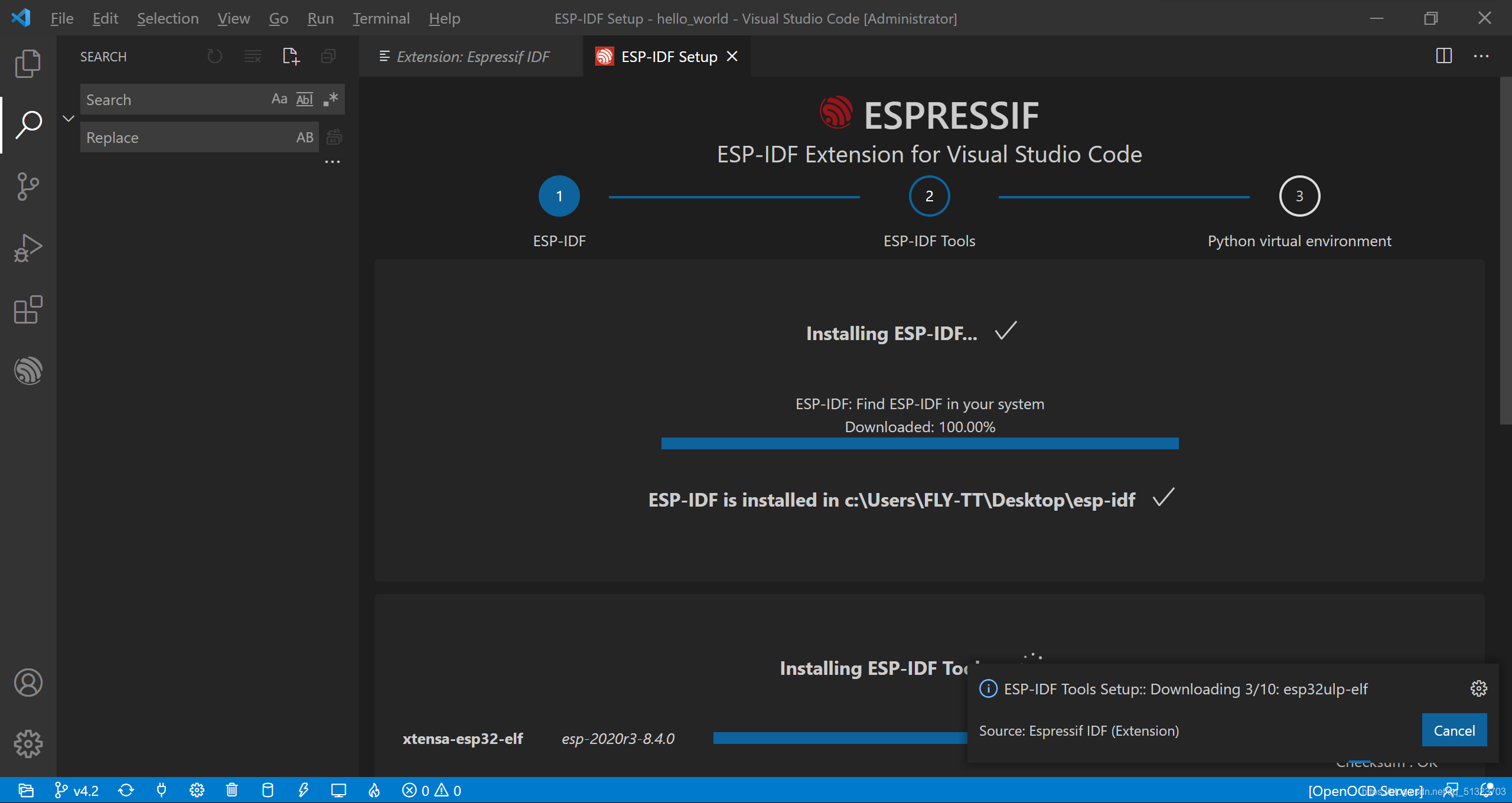1512x803 pixels.
Task: Open the Run and Debug panel
Action: pos(27,246)
